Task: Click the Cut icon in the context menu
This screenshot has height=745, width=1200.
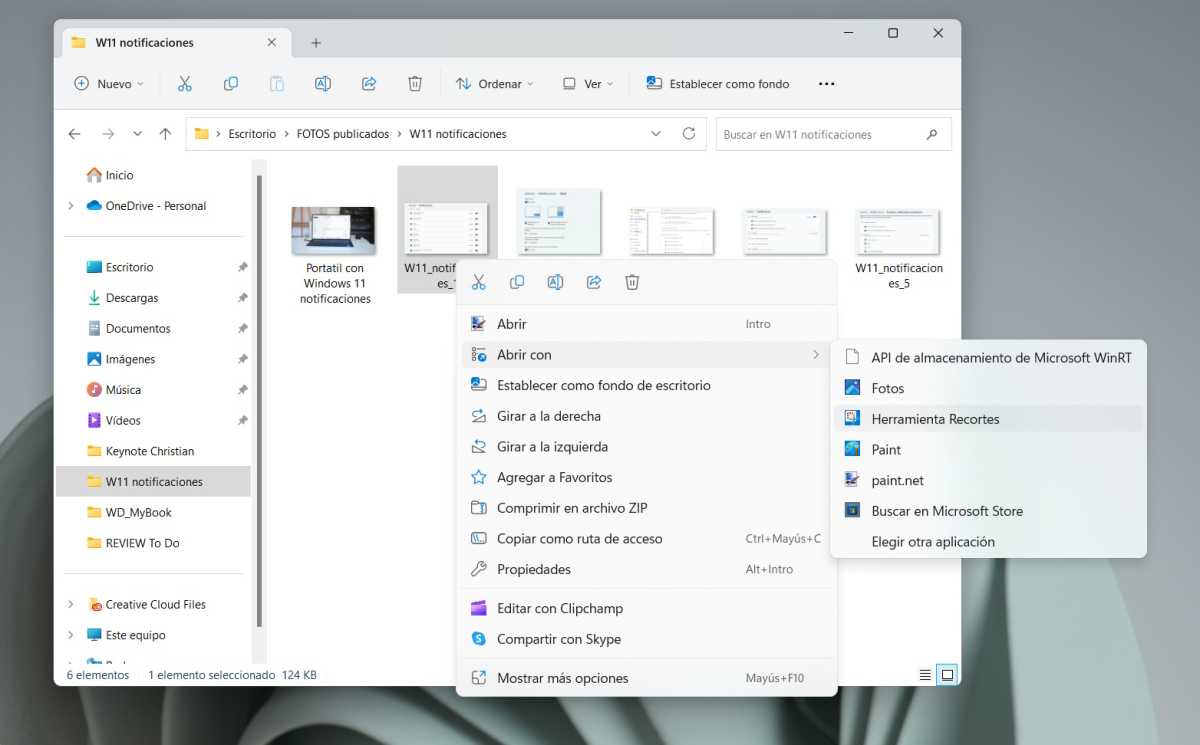Action: [479, 283]
